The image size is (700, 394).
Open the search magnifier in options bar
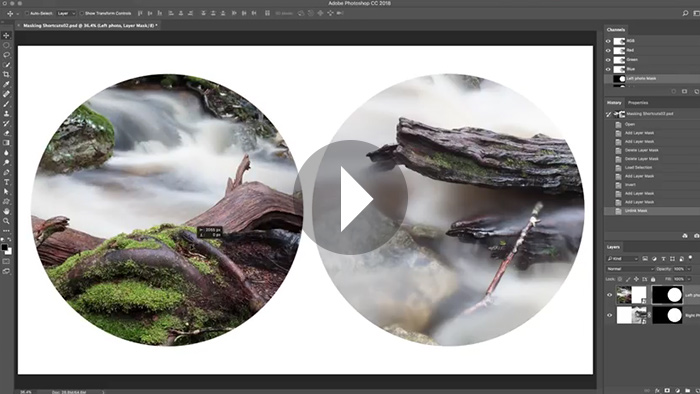[685, 13]
